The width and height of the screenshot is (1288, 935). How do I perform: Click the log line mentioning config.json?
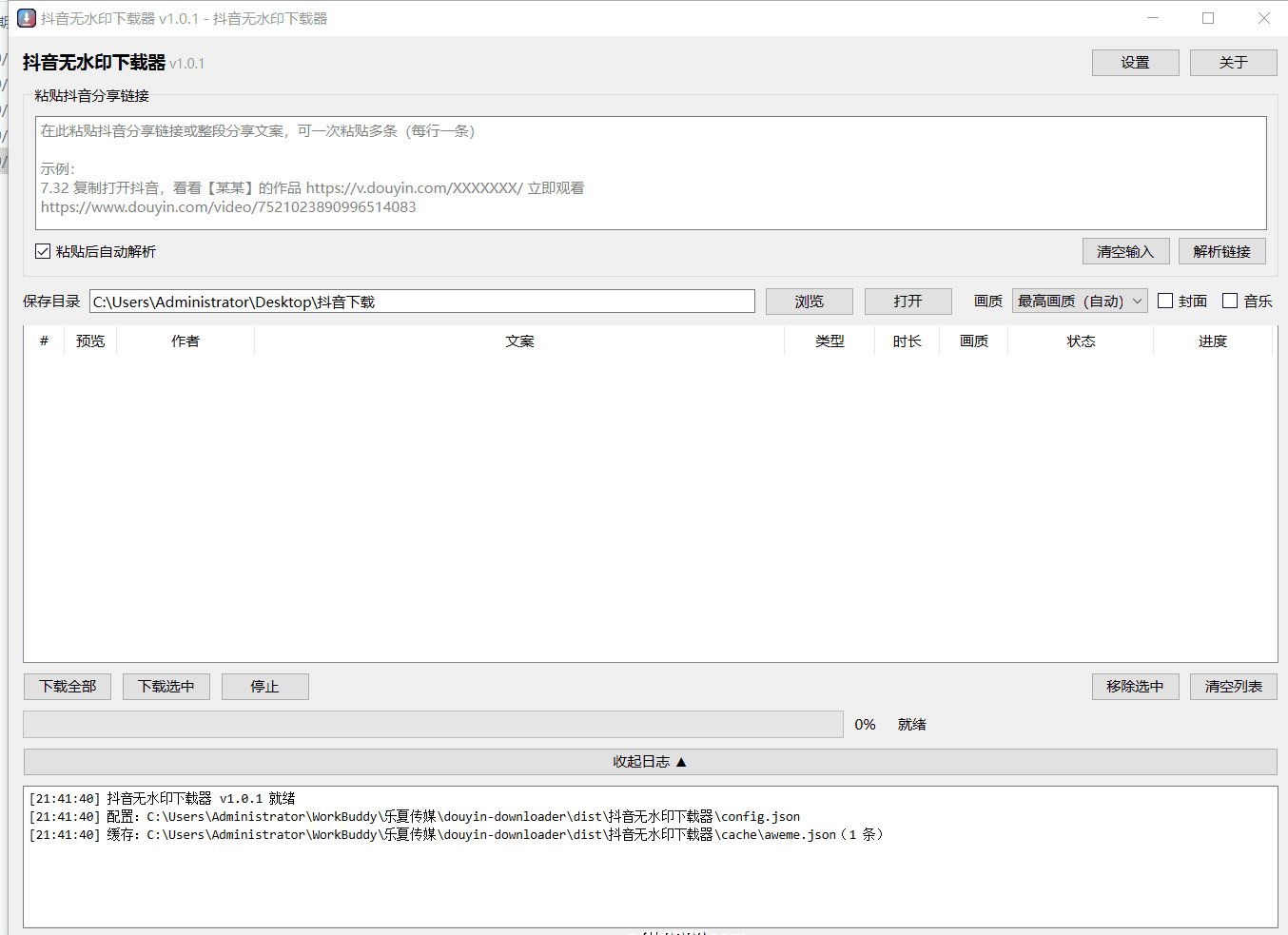[415, 817]
